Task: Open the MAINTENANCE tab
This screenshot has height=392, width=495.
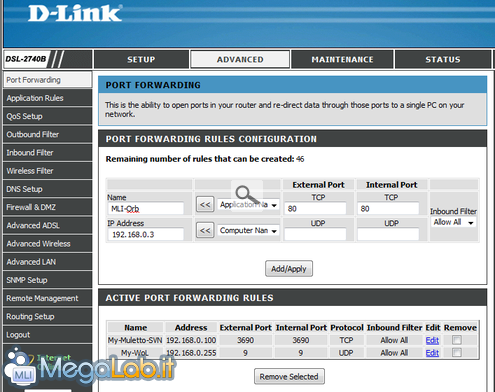Action: pos(342,59)
